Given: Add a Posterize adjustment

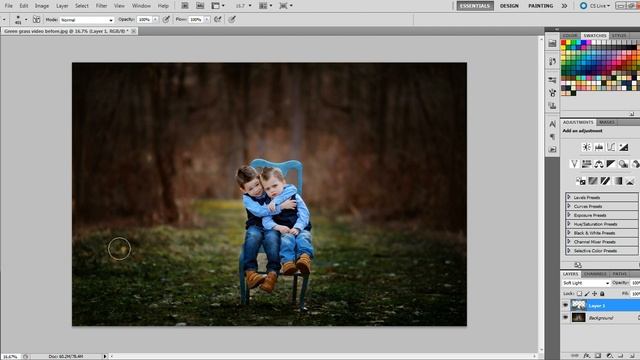Looking at the screenshot, I should click(593, 180).
